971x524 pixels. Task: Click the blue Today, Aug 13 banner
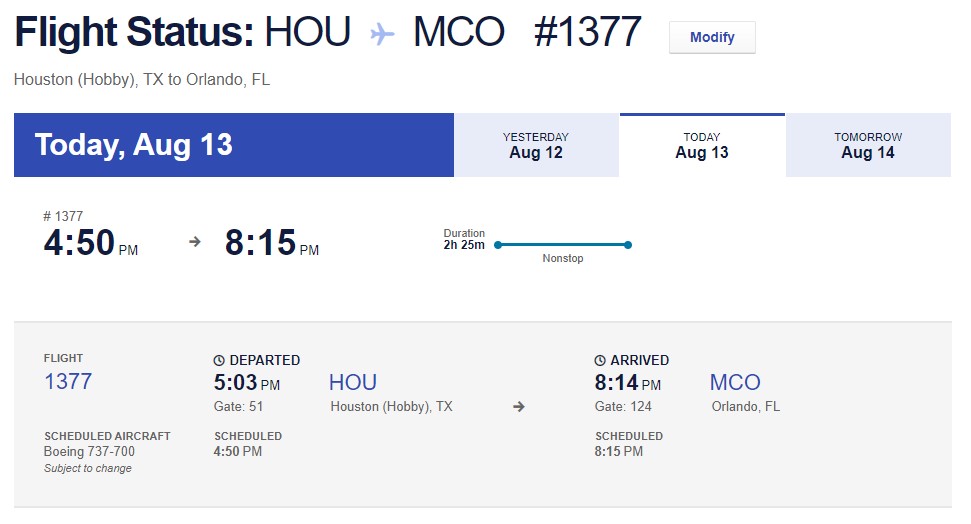coord(234,145)
